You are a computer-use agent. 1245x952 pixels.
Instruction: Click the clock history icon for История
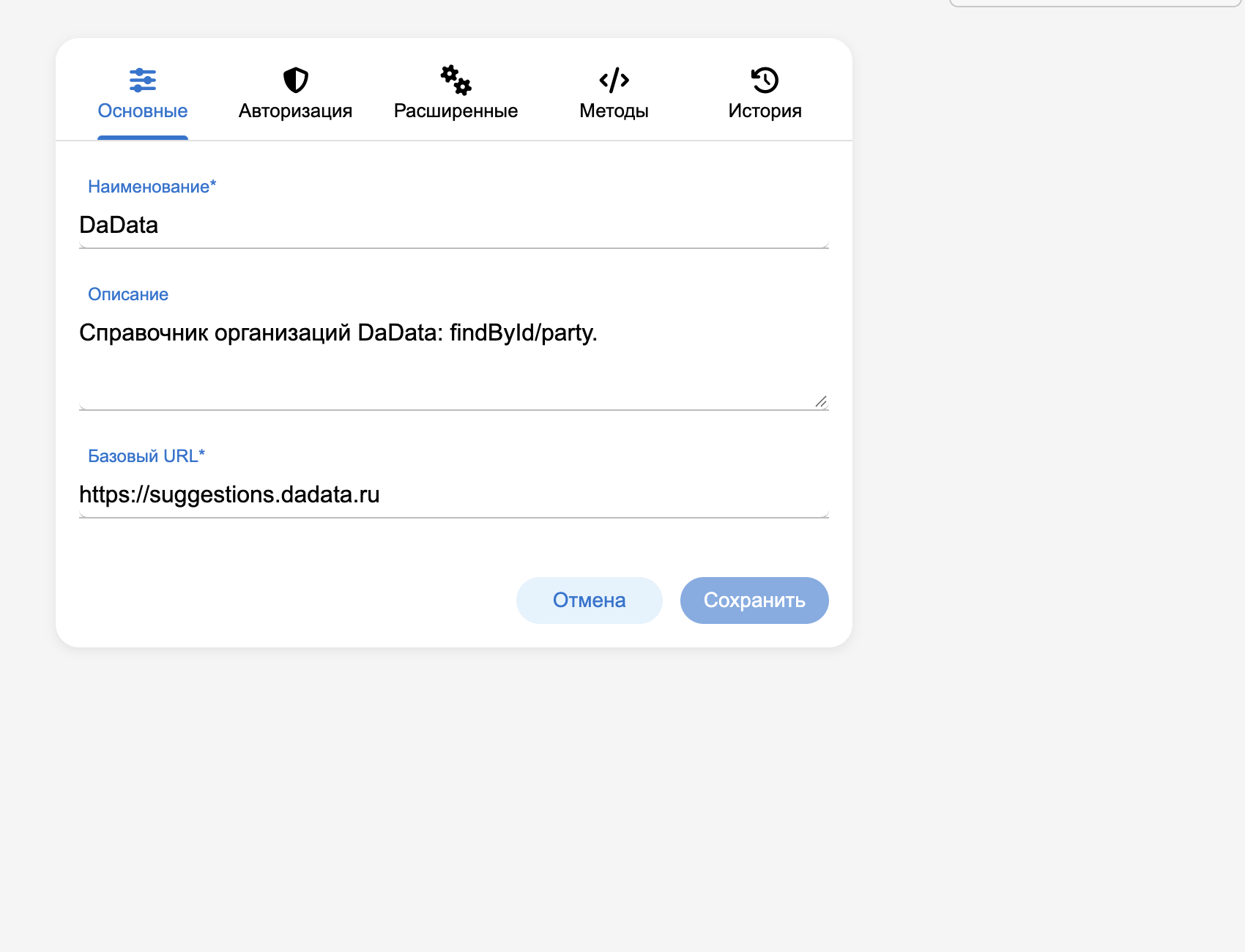tap(765, 80)
